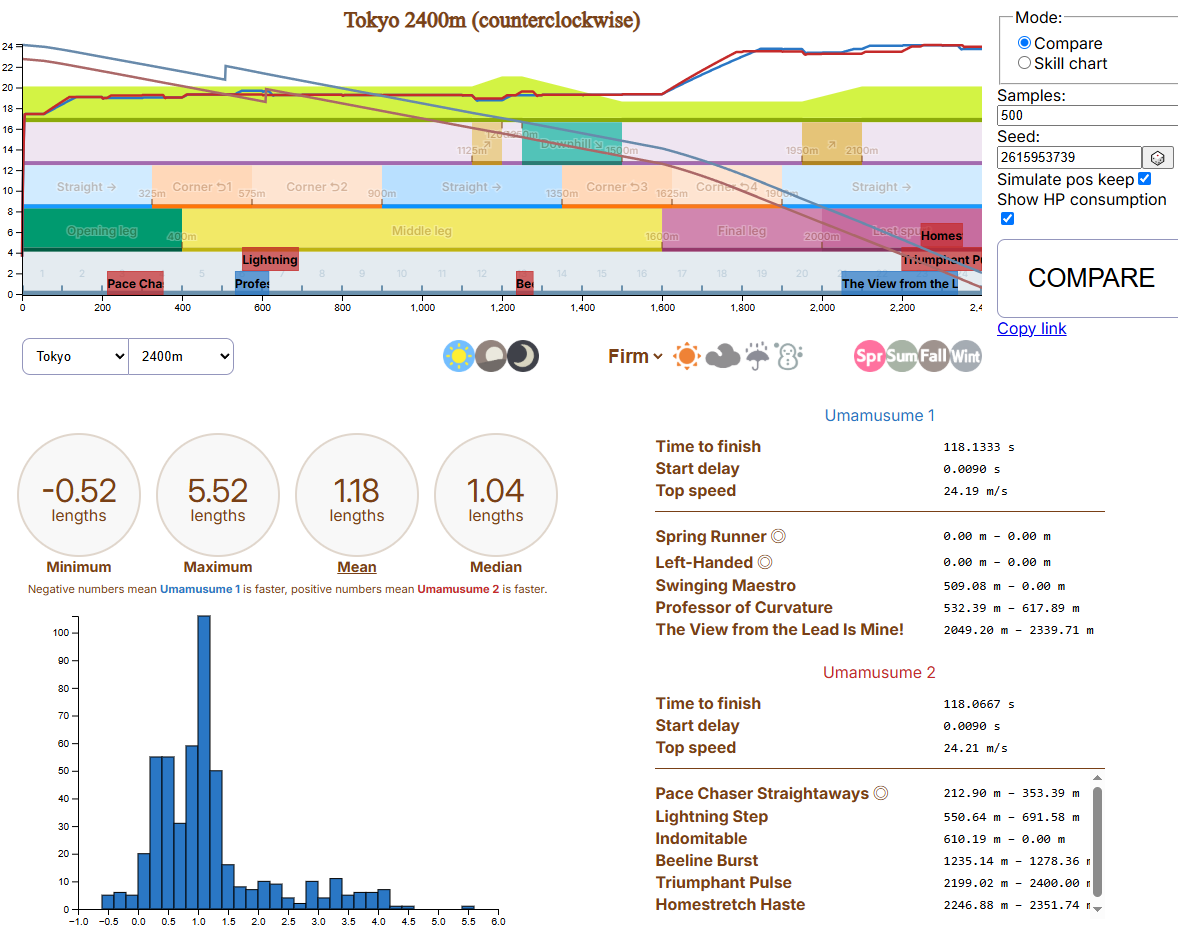Pick the Summer season badge
Viewport: 1178px width, 935px height.
coord(902,356)
